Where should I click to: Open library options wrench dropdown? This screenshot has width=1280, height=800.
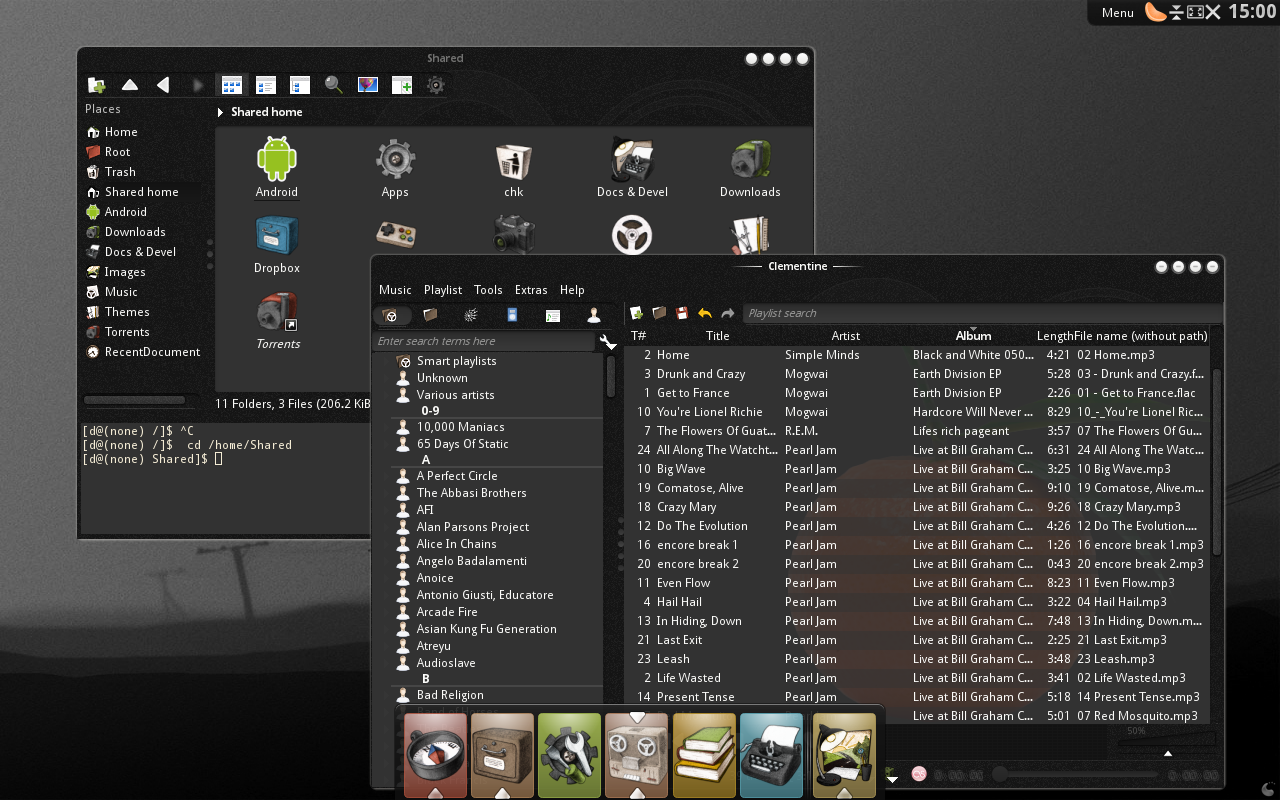[x=608, y=342]
